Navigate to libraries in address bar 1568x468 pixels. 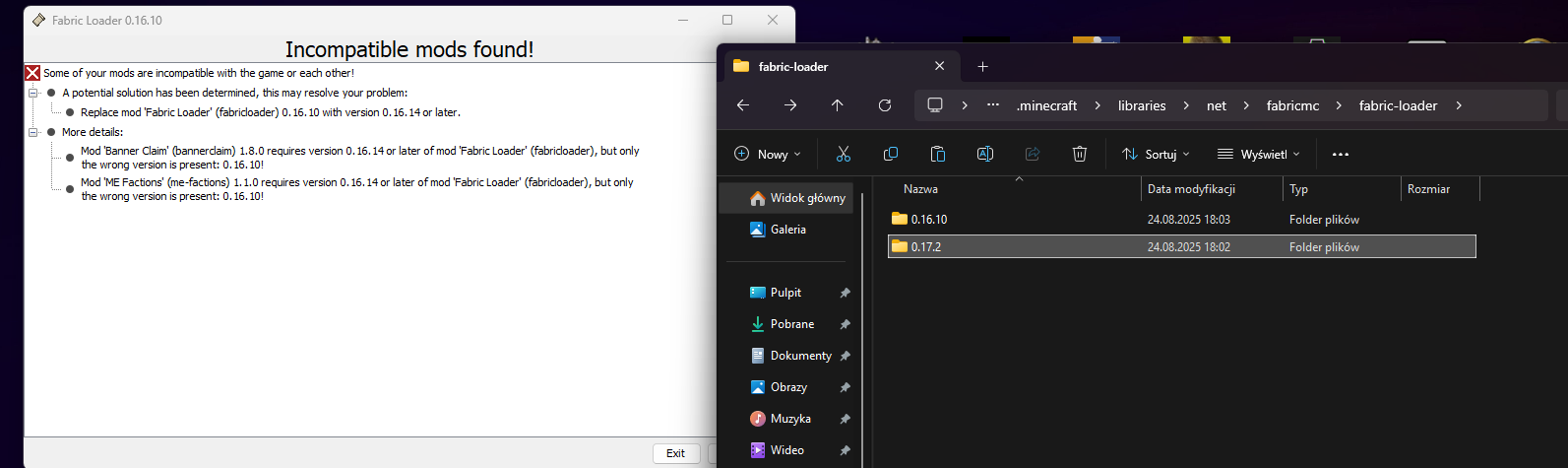[x=1142, y=105]
